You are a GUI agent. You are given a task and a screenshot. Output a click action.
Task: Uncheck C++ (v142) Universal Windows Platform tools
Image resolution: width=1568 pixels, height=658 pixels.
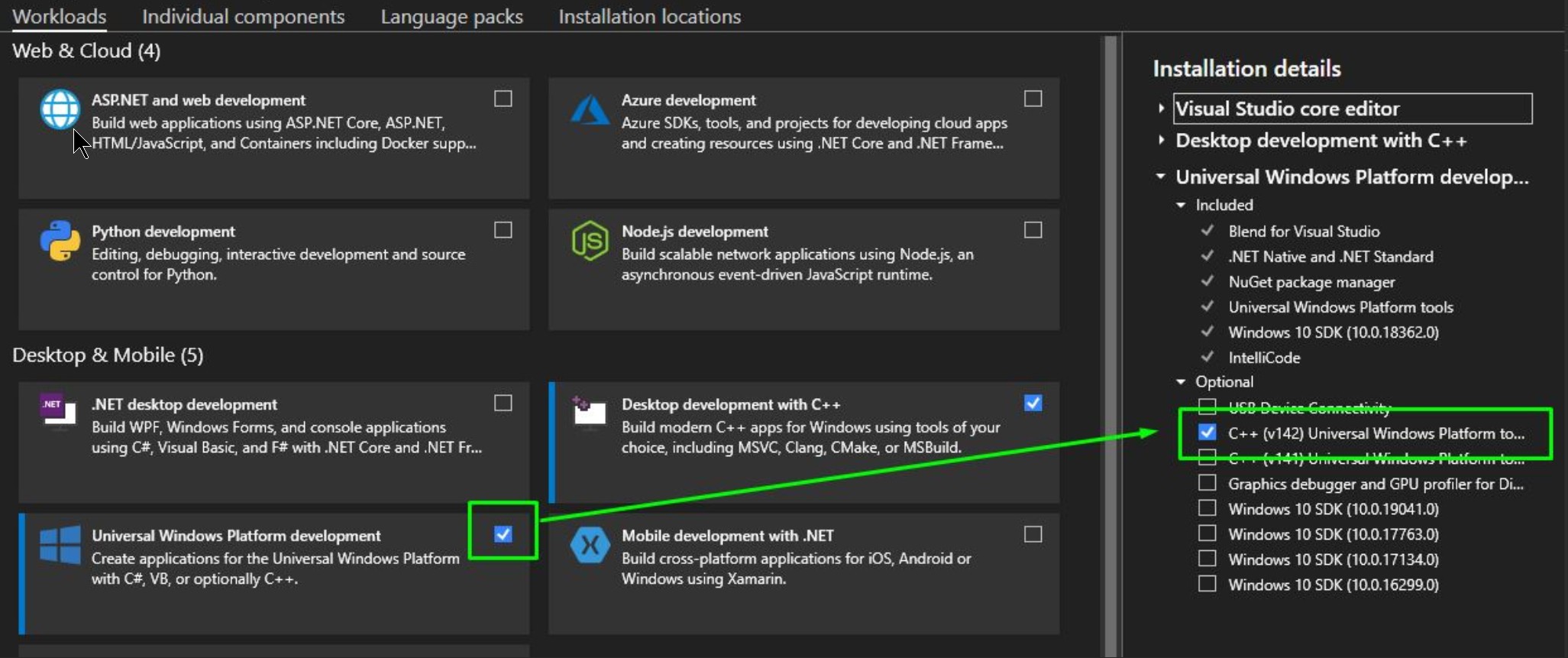point(1207,433)
